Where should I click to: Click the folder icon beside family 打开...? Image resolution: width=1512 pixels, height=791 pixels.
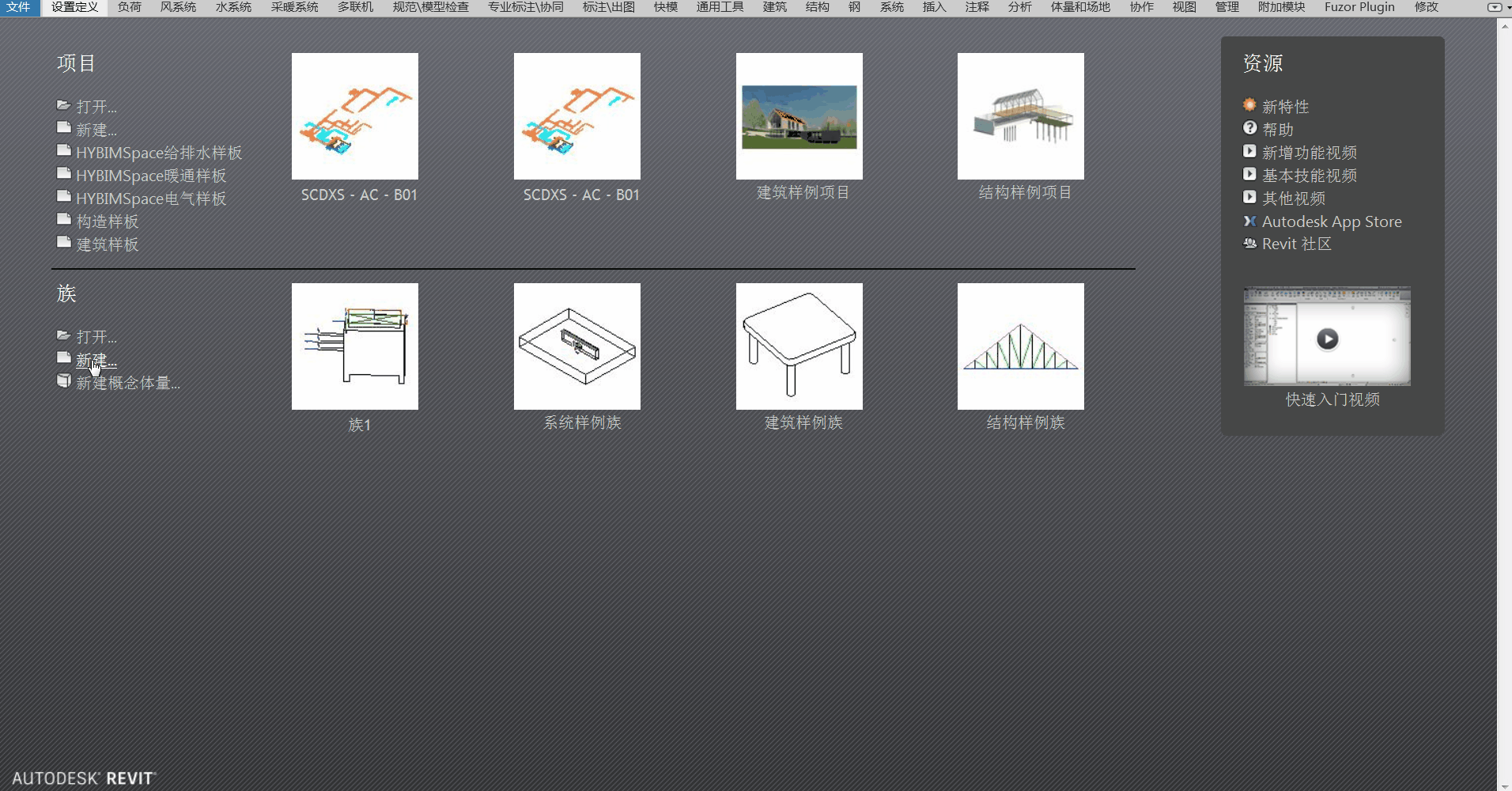point(64,335)
